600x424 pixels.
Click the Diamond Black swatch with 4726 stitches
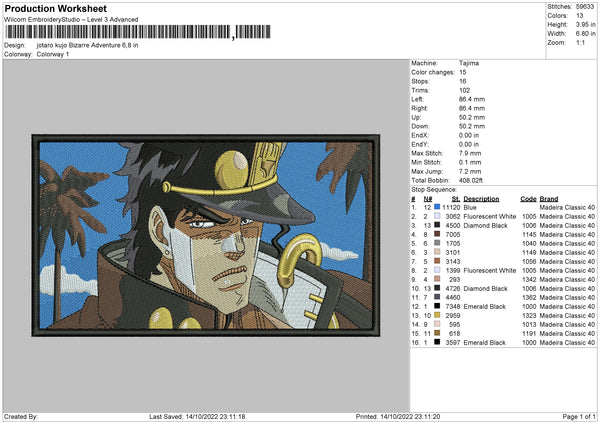coord(437,288)
